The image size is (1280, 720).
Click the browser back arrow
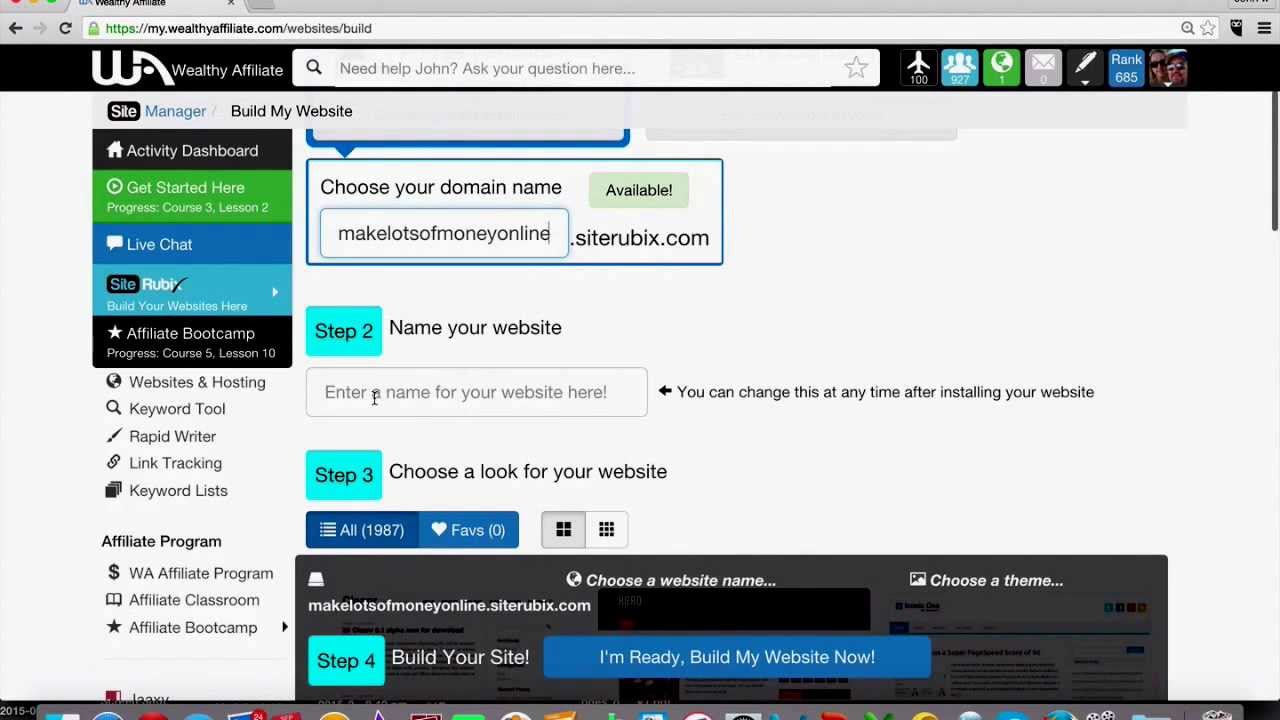[x=16, y=28]
